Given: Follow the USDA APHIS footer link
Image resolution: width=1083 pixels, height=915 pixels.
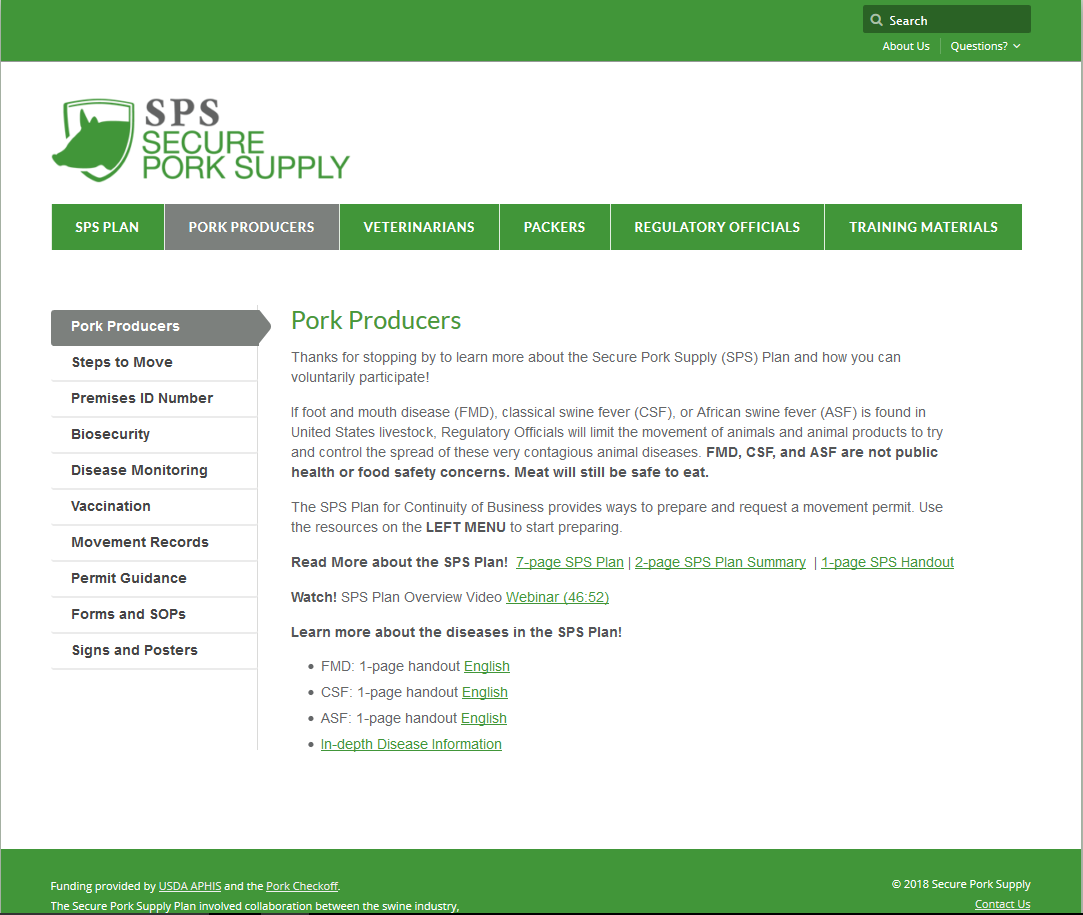Looking at the screenshot, I should coord(190,886).
